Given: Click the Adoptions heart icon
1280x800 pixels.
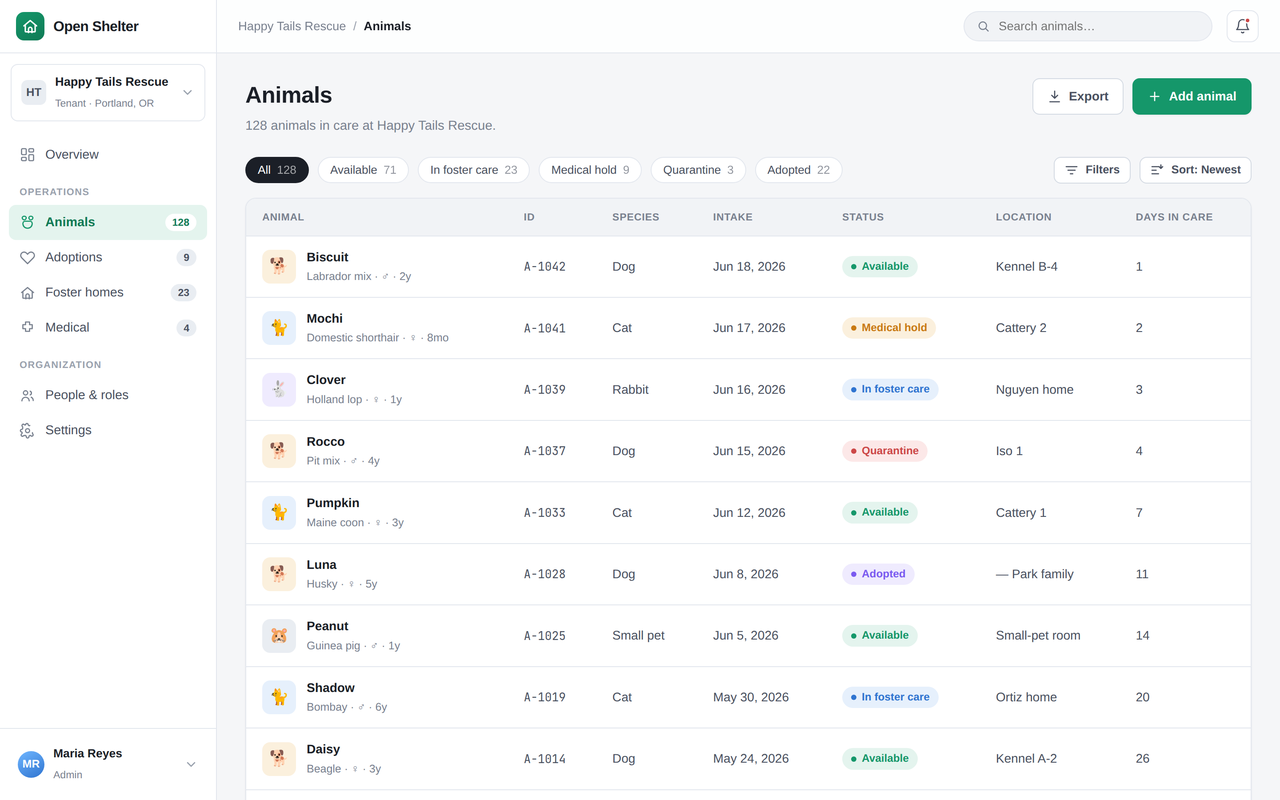Looking at the screenshot, I should tap(27, 257).
